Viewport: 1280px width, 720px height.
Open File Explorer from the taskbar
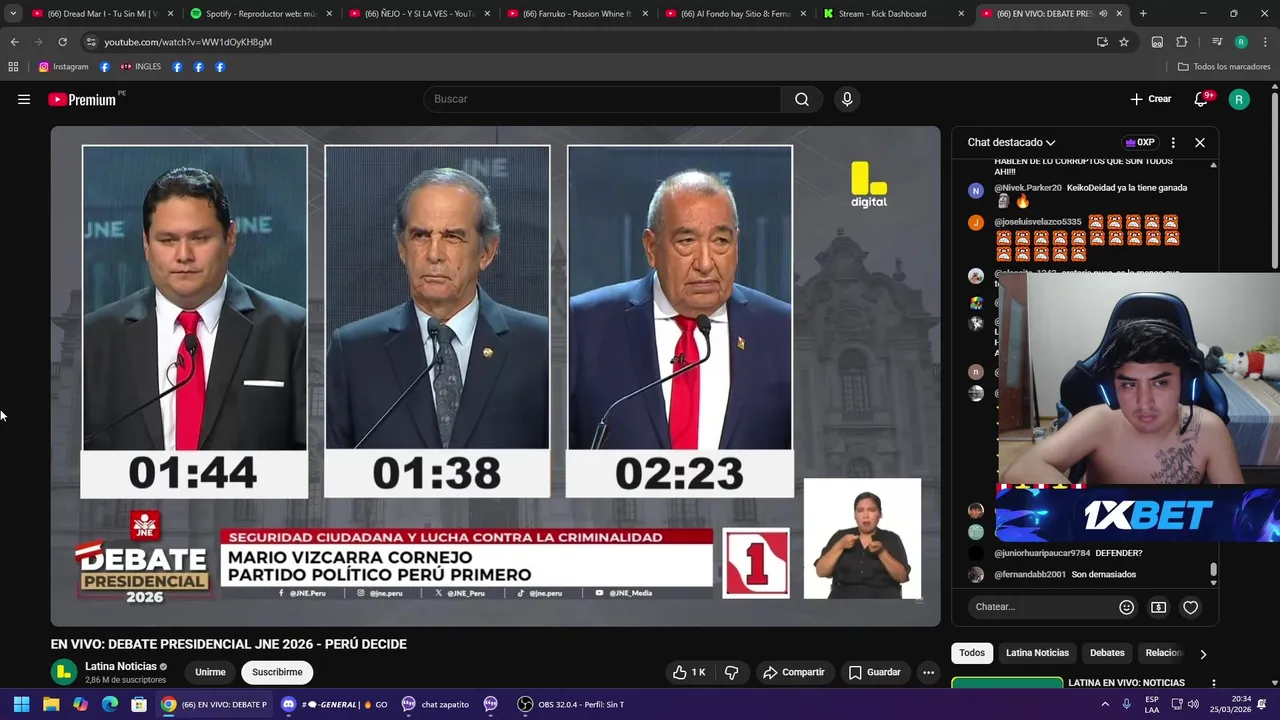(51, 704)
